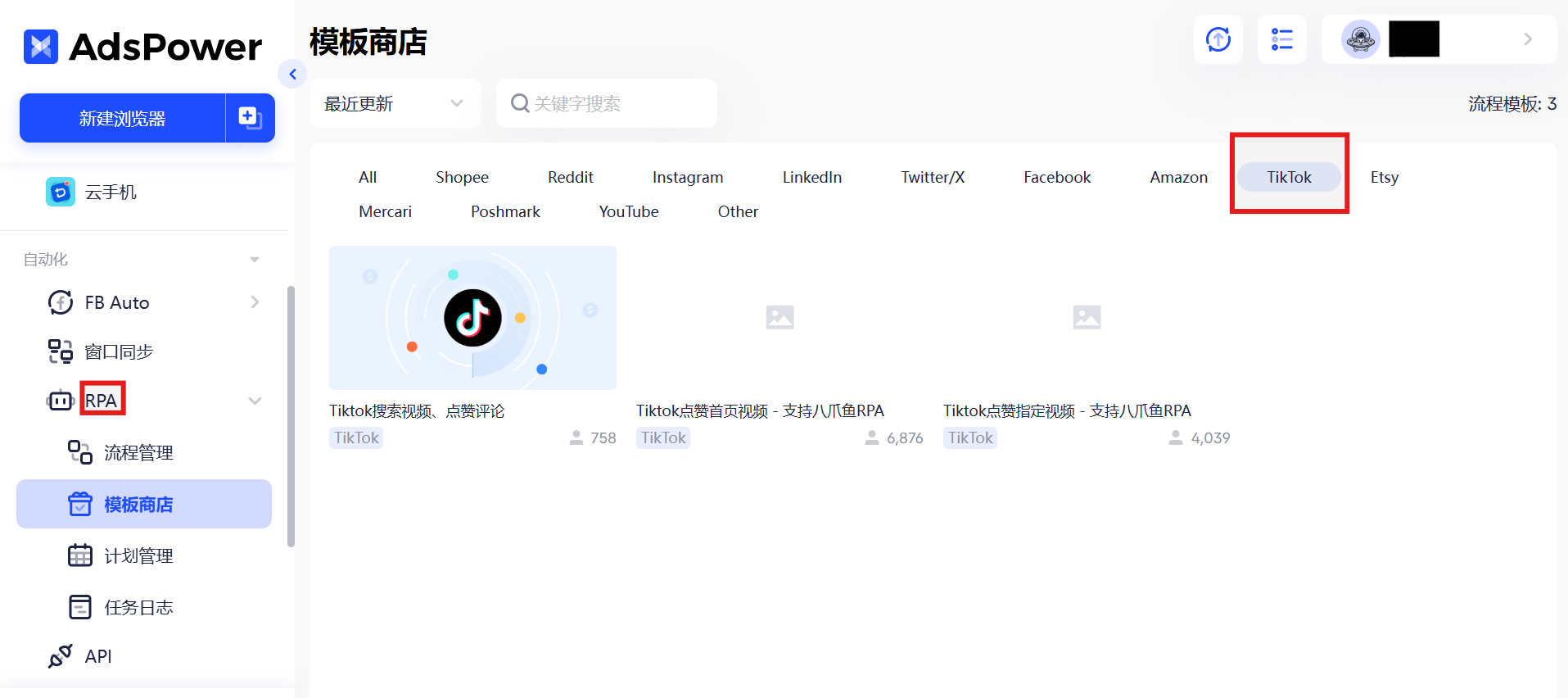Click the RPA robot icon

61,401
